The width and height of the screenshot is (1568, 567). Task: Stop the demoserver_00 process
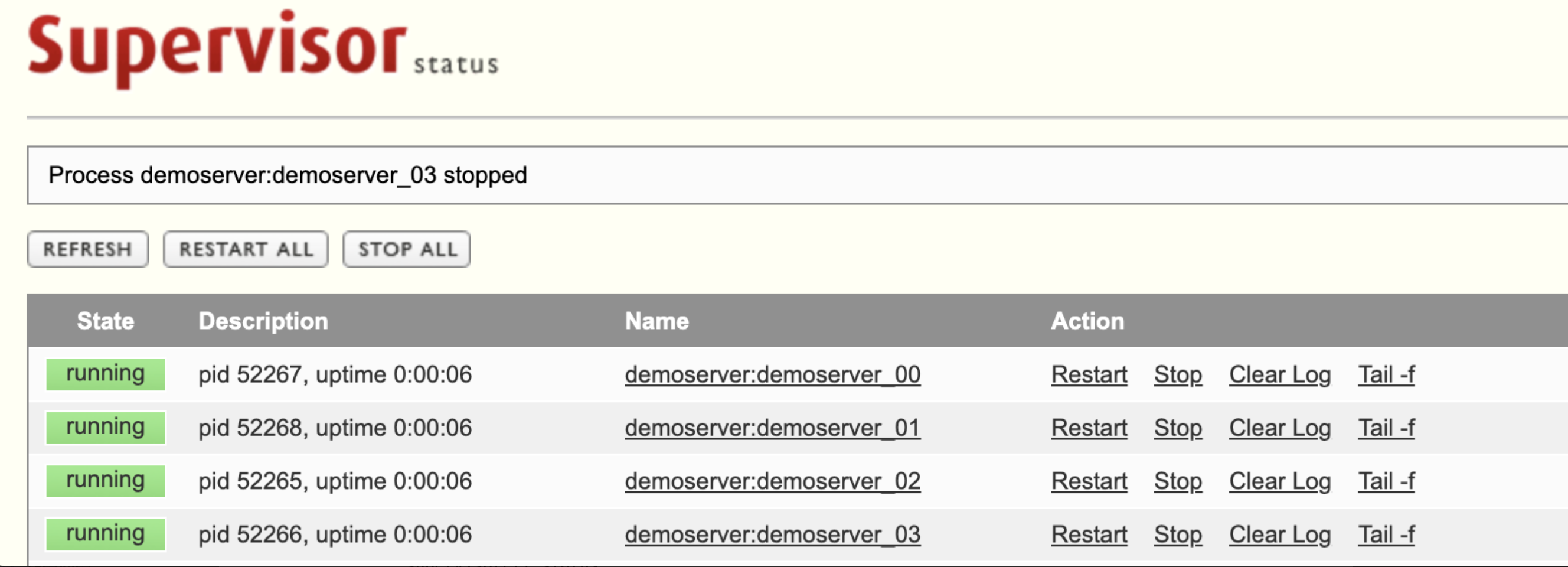tap(1178, 374)
